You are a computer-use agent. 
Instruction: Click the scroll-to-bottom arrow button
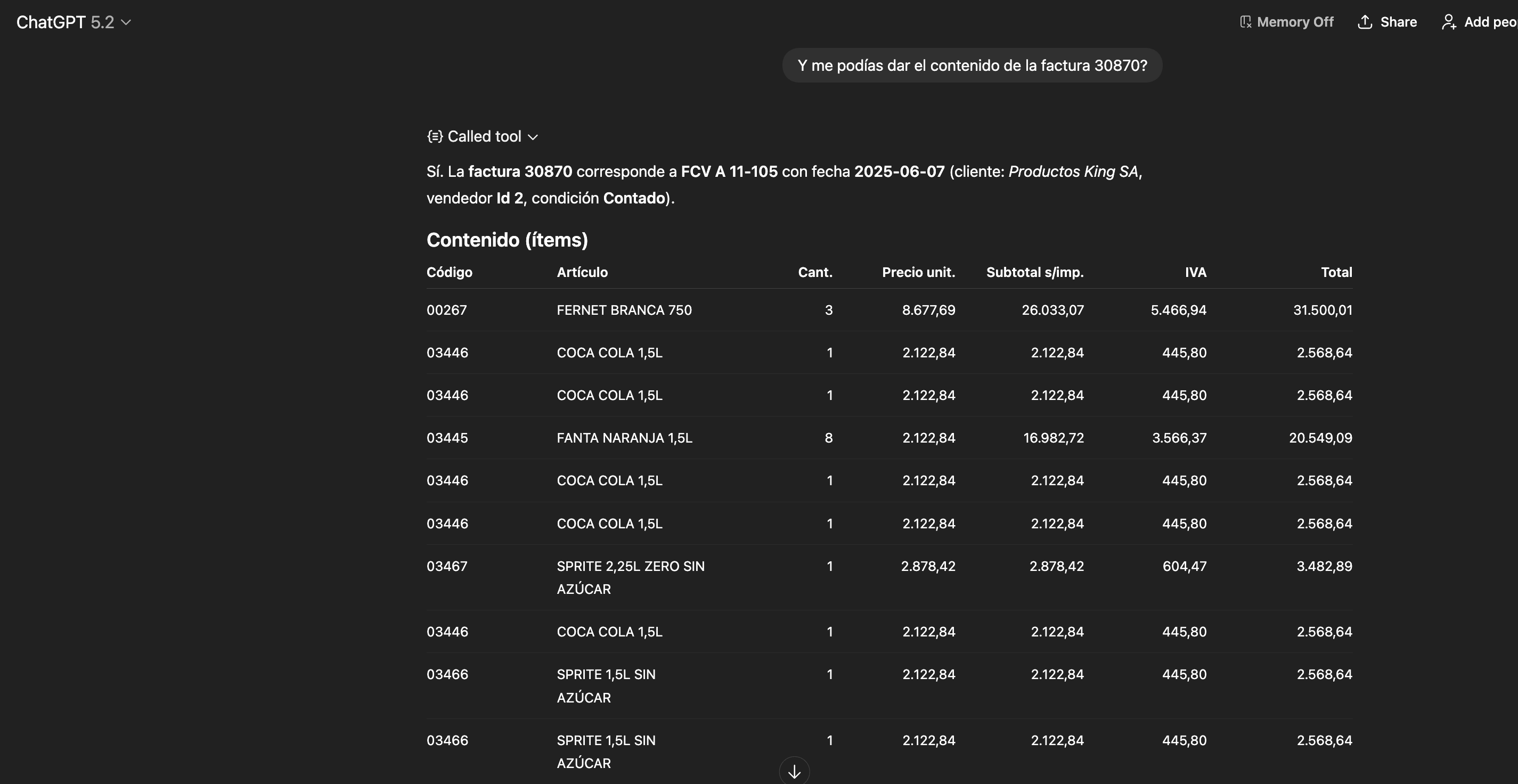click(x=794, y=771)
